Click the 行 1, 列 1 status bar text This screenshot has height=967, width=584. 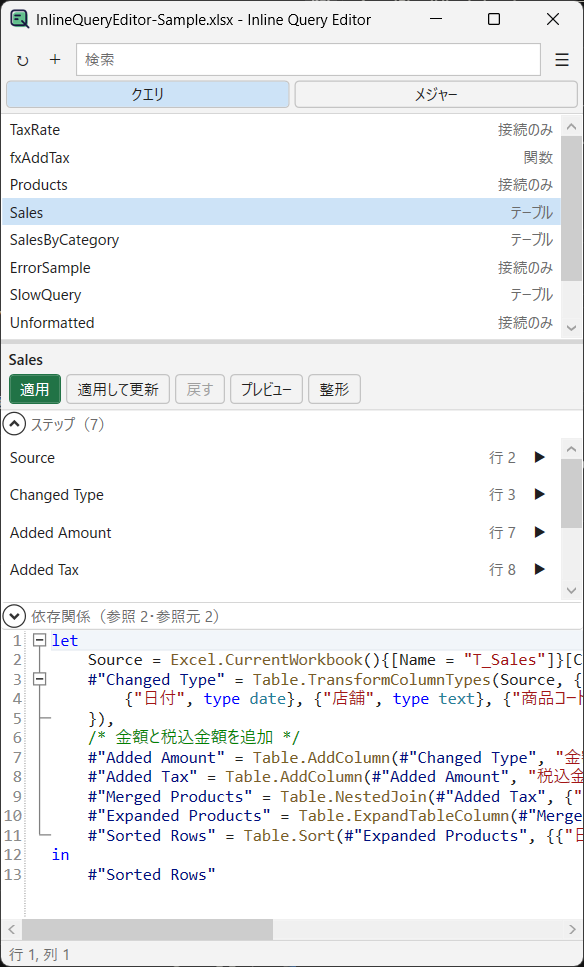(39, 955)
